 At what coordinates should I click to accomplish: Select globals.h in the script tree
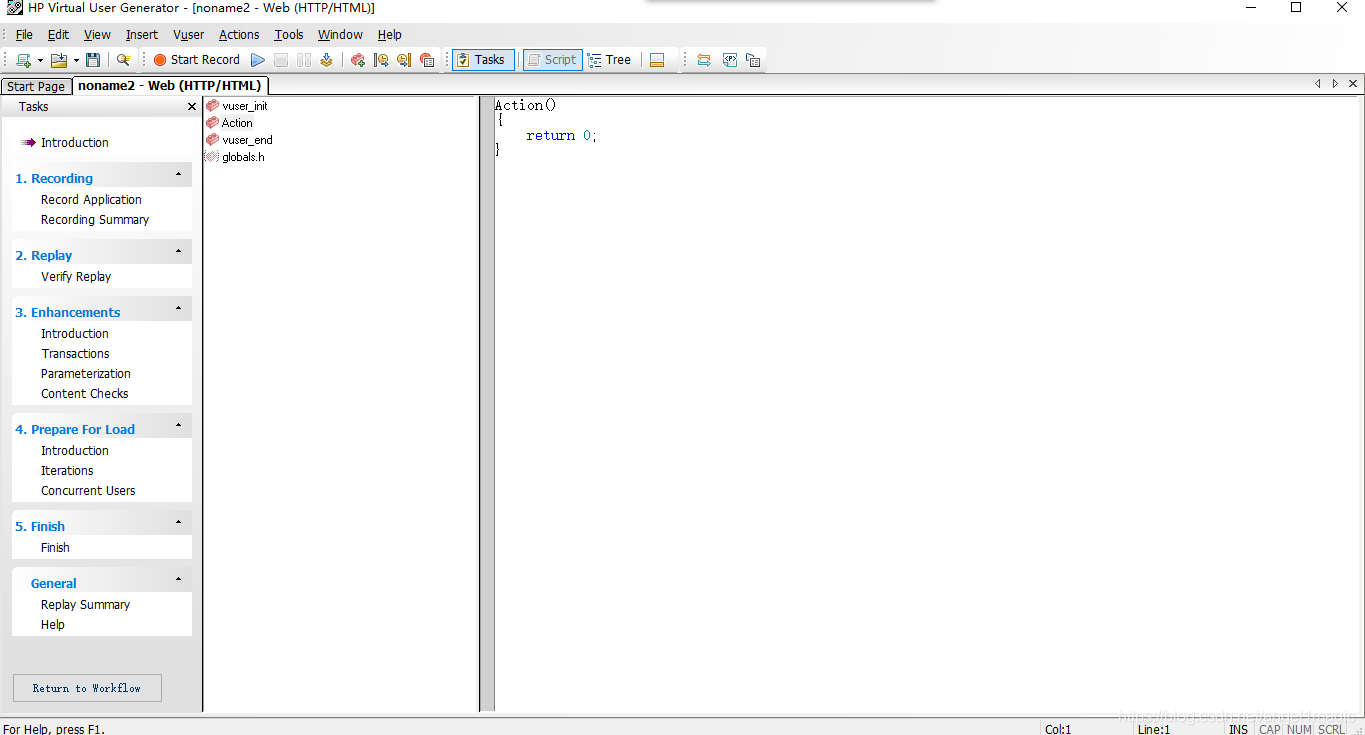pos(243,157)
